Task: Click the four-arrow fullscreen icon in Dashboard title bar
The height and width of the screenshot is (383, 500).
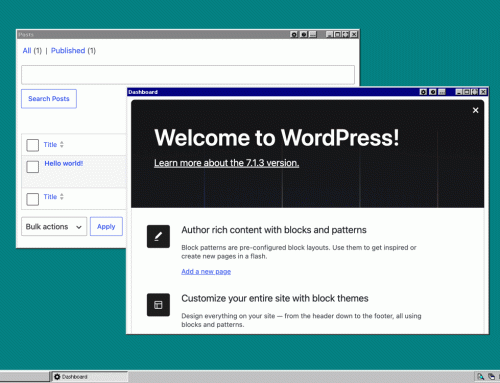Action: click(x=475, y=92)
